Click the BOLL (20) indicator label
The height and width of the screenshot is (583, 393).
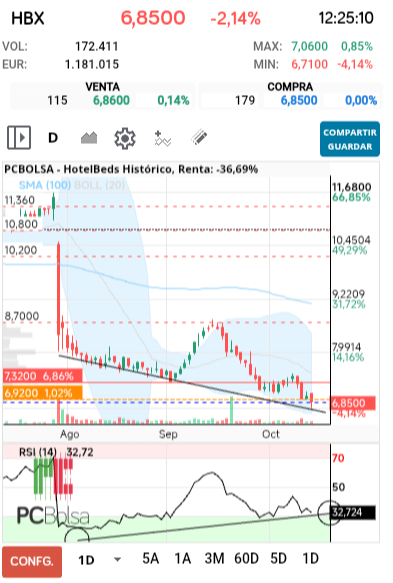coord(99,185)
